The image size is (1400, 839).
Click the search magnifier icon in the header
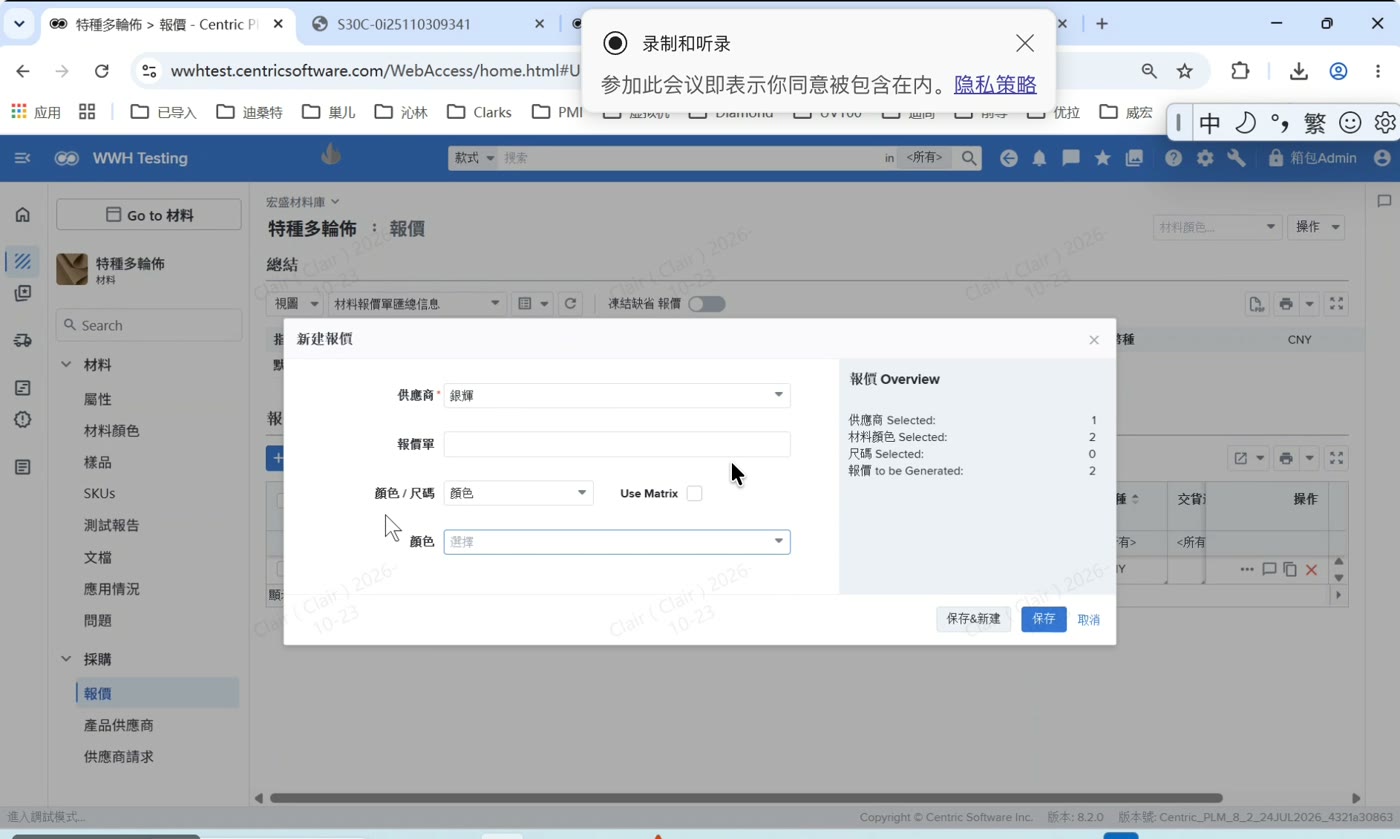968,158
